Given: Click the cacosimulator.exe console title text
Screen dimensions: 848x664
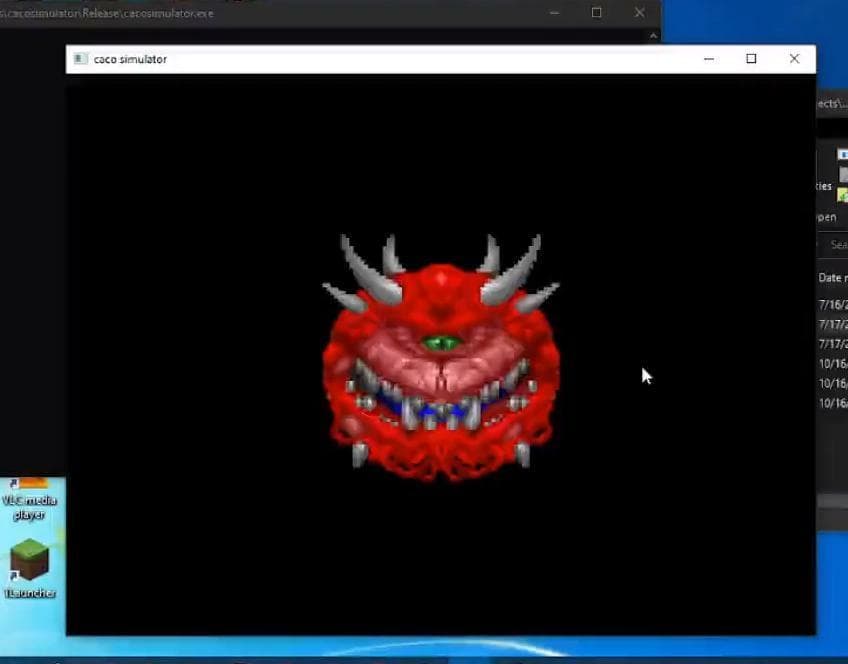Looking at the screenshot, I should click(107, 14).
